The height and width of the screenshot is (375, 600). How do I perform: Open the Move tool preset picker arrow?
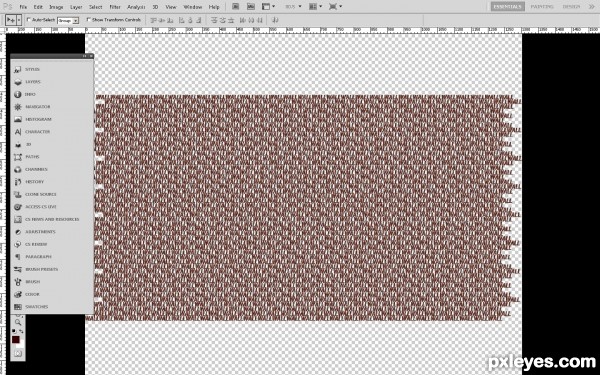click(19, 20)
